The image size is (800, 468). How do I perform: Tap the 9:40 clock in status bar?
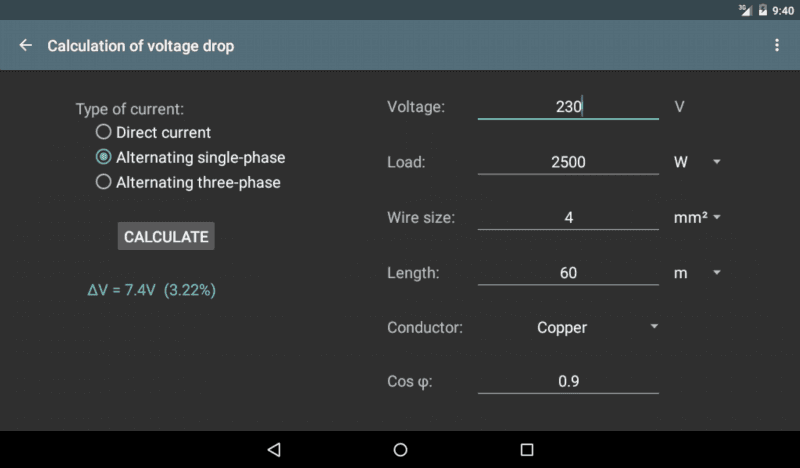tap(783, 11)
